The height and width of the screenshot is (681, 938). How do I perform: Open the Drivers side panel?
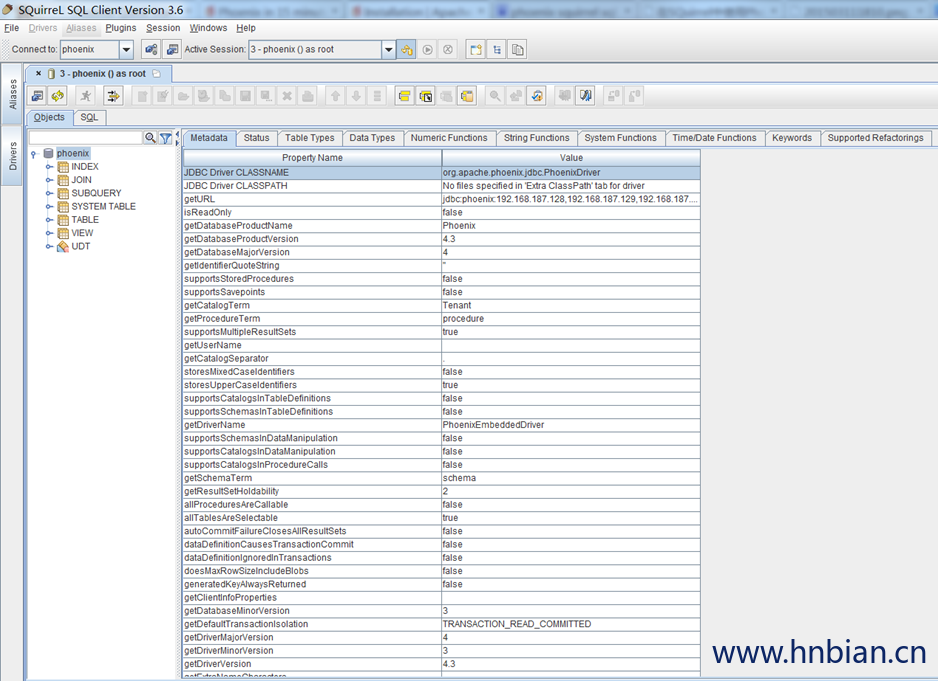13,155
